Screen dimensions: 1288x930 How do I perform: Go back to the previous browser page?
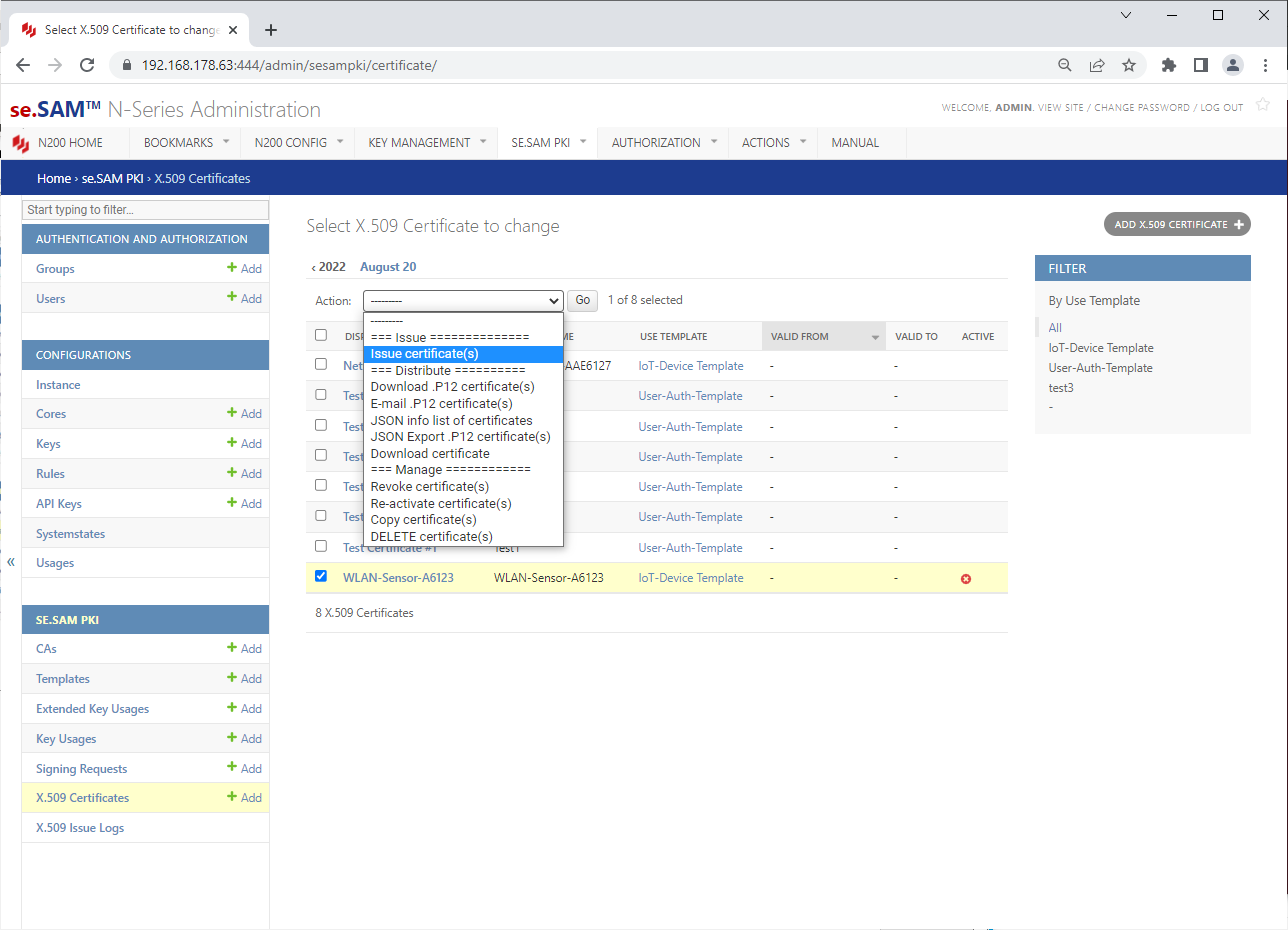pyautogui.click(x=23, y=65)
